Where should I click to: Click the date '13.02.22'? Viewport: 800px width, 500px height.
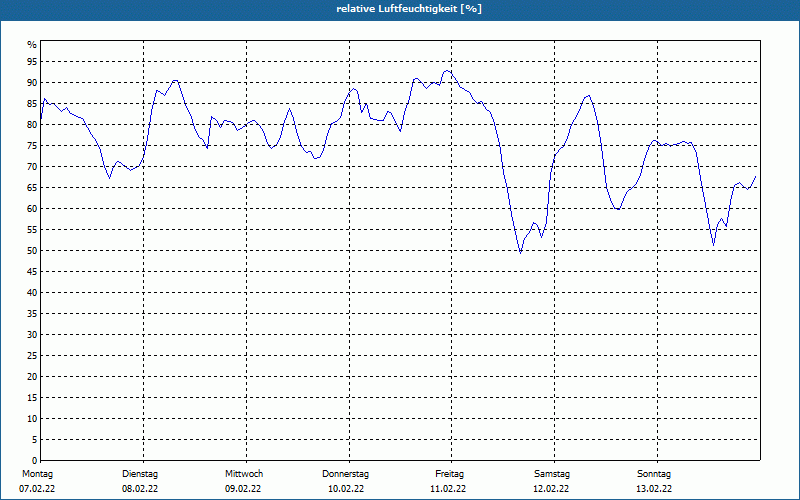[x=654, y=489]
